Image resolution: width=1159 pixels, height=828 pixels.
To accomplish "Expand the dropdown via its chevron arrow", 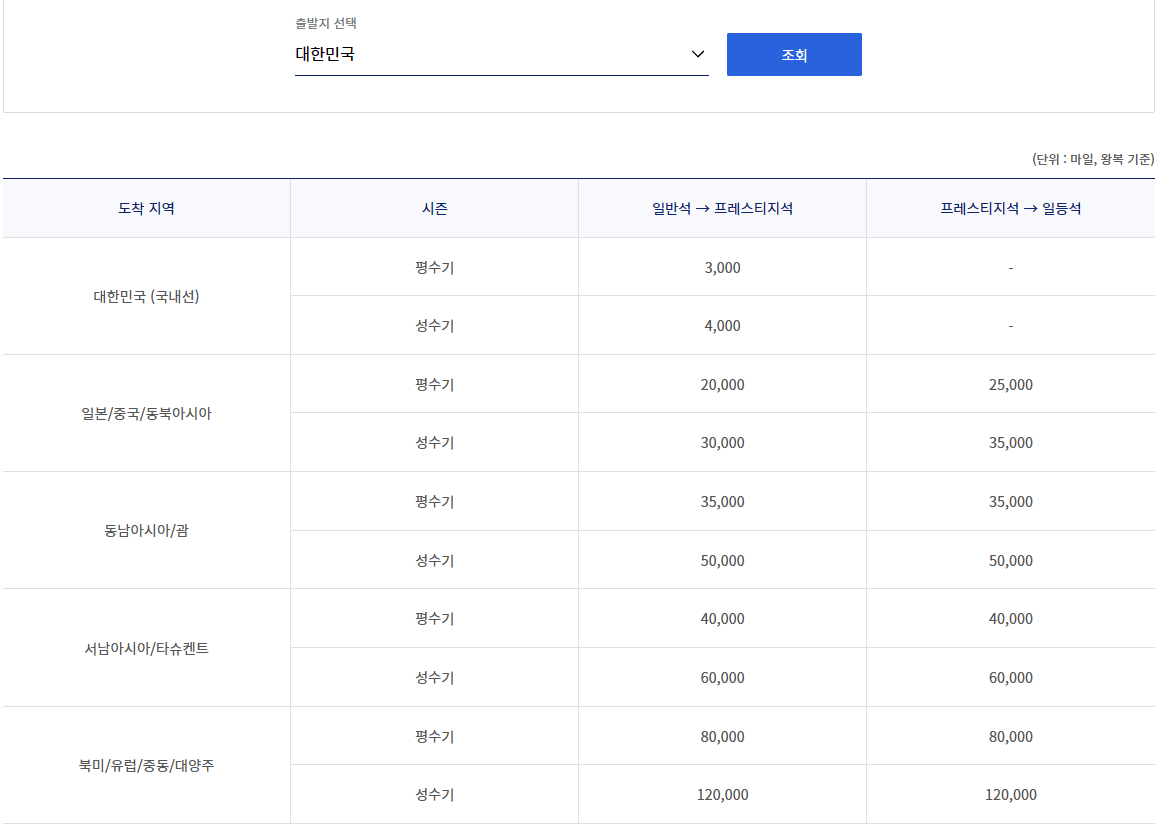I will click(697, 55).
